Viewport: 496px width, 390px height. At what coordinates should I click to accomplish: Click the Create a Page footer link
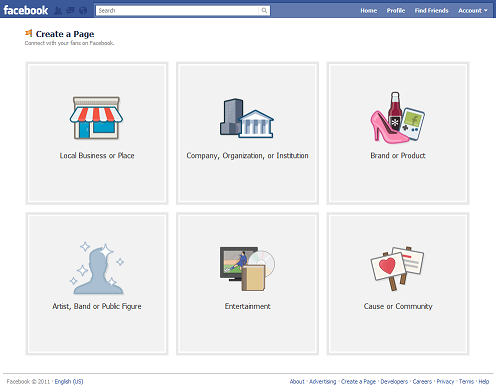pyautogui.click(x=358, y=382)
